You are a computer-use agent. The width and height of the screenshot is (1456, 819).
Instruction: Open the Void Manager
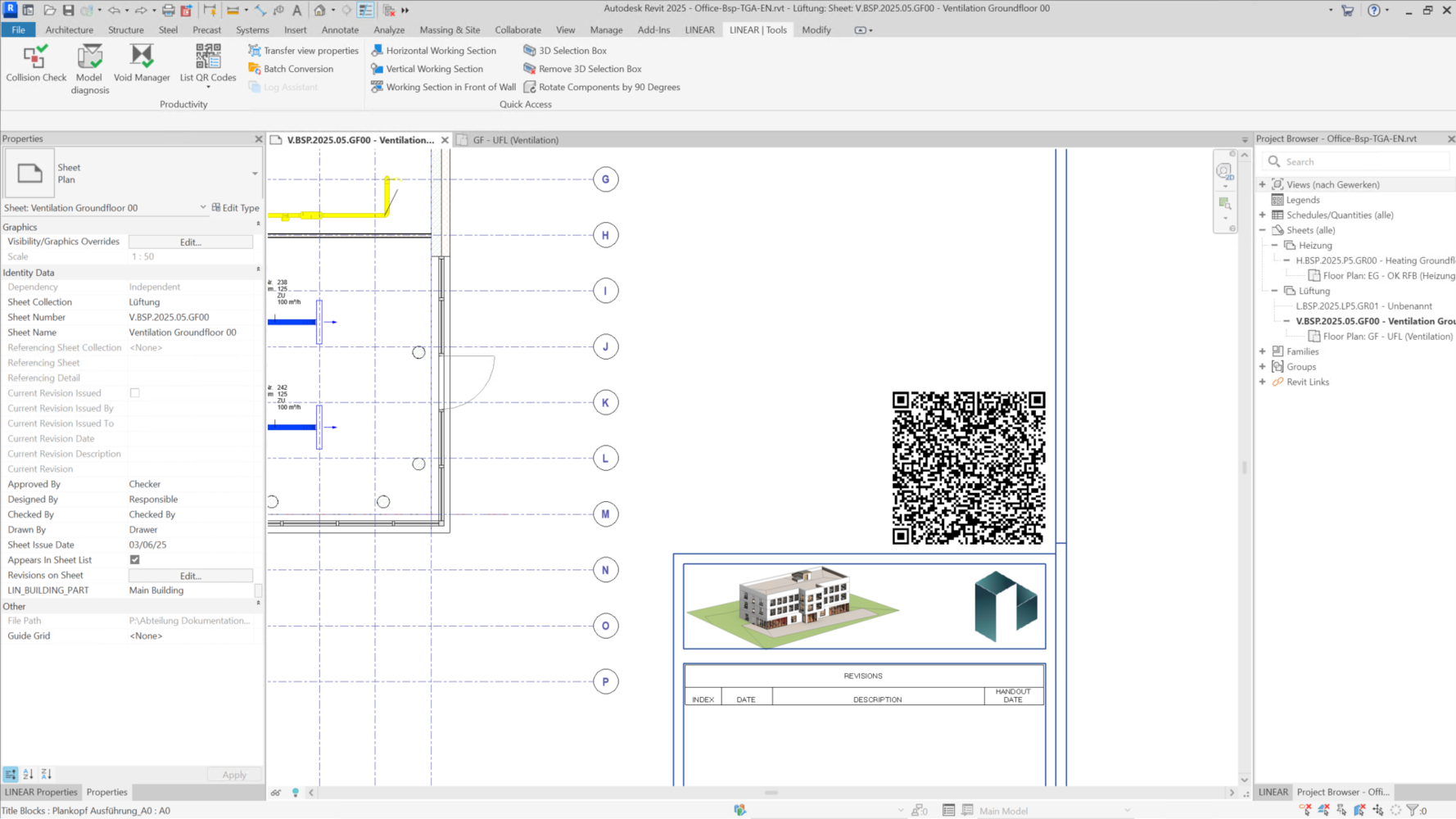tap(142, 64)
